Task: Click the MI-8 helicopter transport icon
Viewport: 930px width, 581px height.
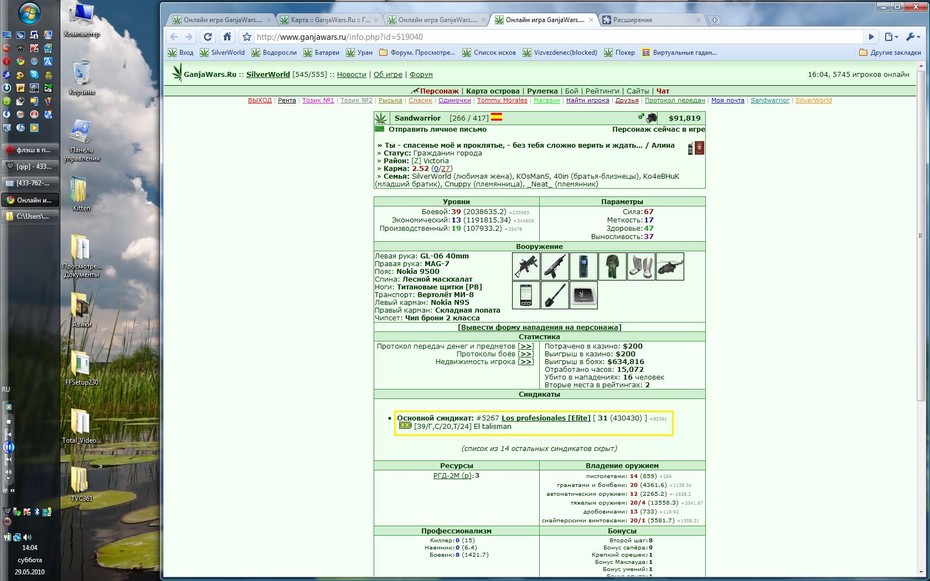Action: click(670, 266)
